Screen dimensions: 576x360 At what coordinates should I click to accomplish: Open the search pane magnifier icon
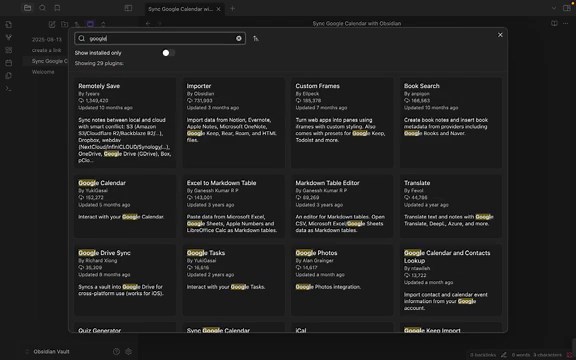[42, 8]
